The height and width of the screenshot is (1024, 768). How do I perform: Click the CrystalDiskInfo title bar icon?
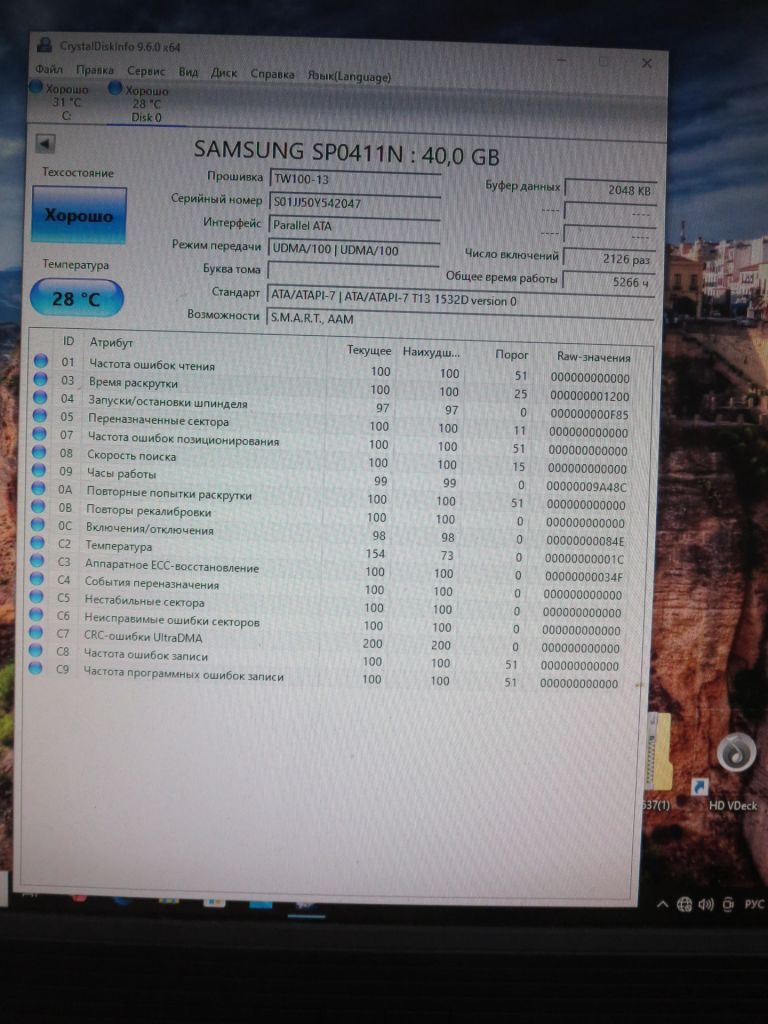(x=44, y=45)
